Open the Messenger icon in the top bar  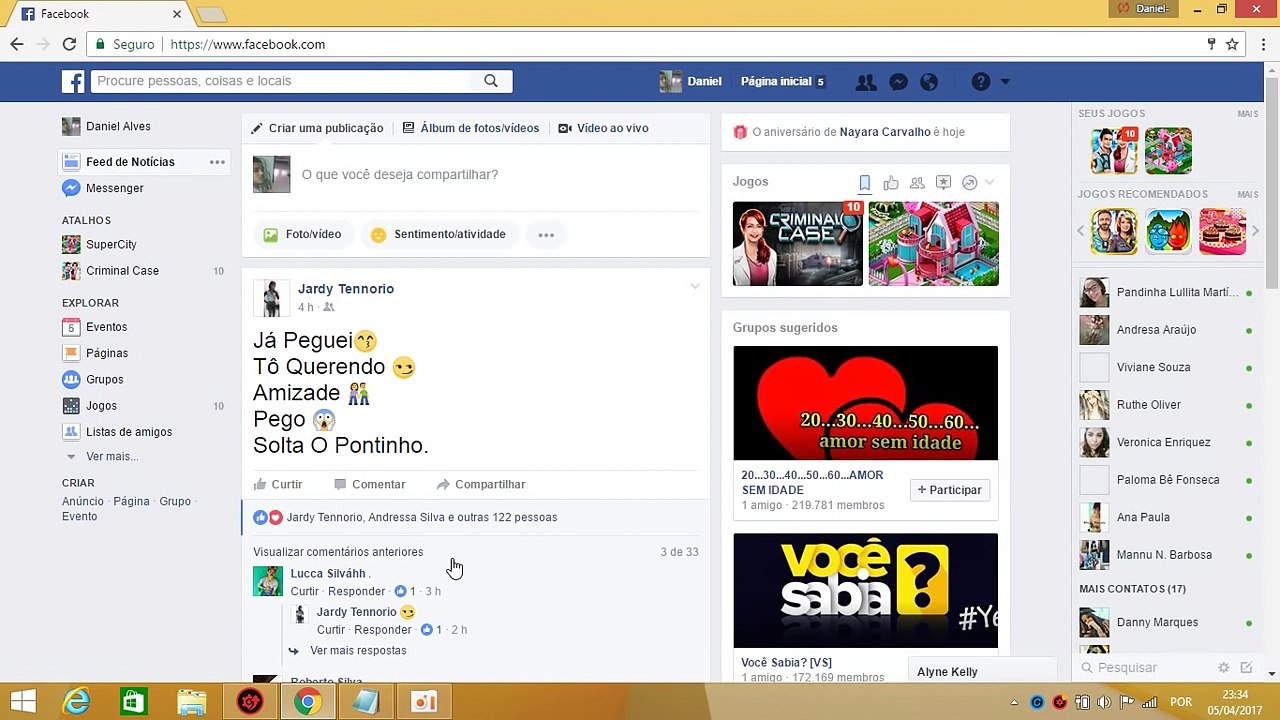[x=898, y=82]
